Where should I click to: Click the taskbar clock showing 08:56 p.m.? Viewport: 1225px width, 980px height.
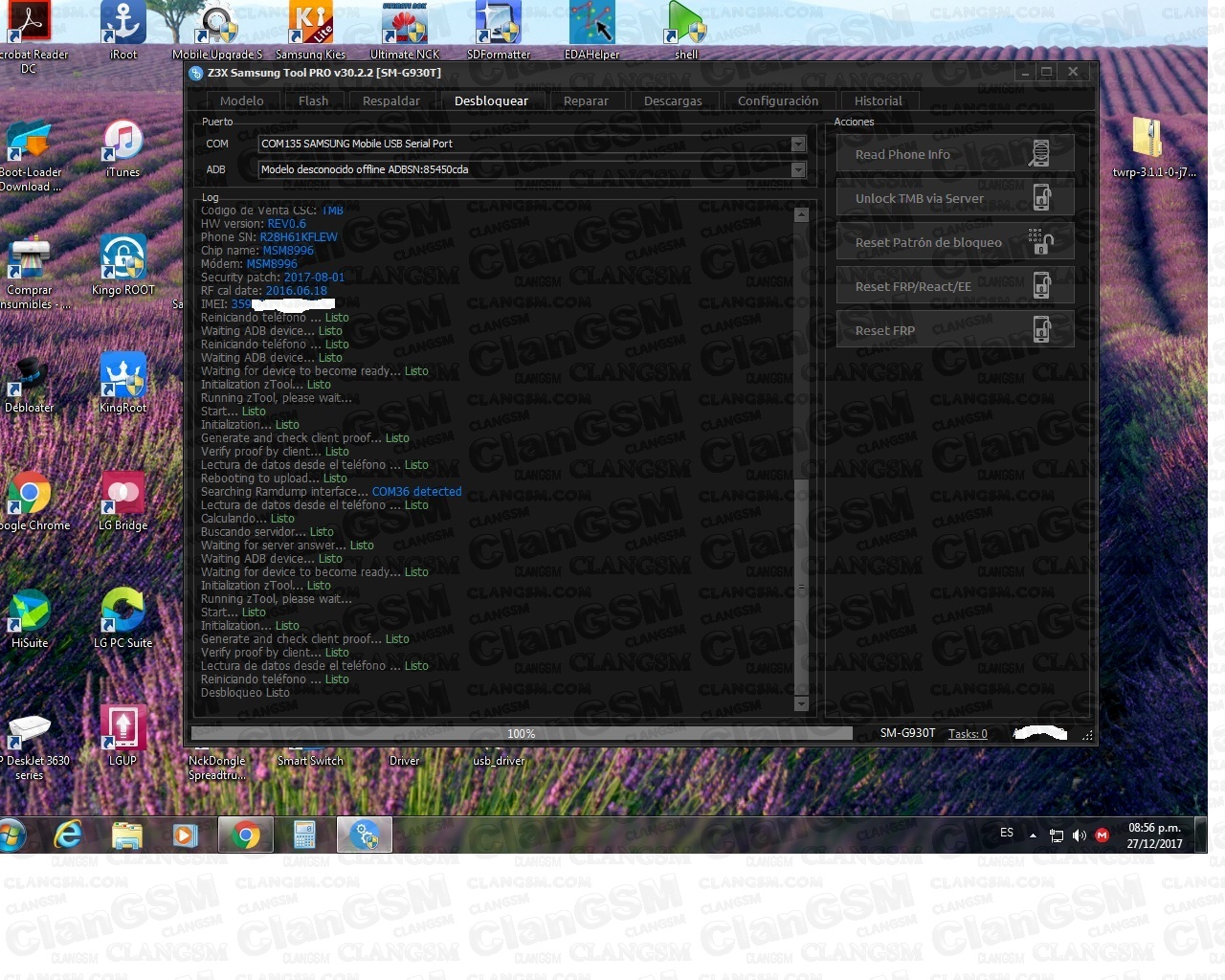click(x=1154, y=835)
